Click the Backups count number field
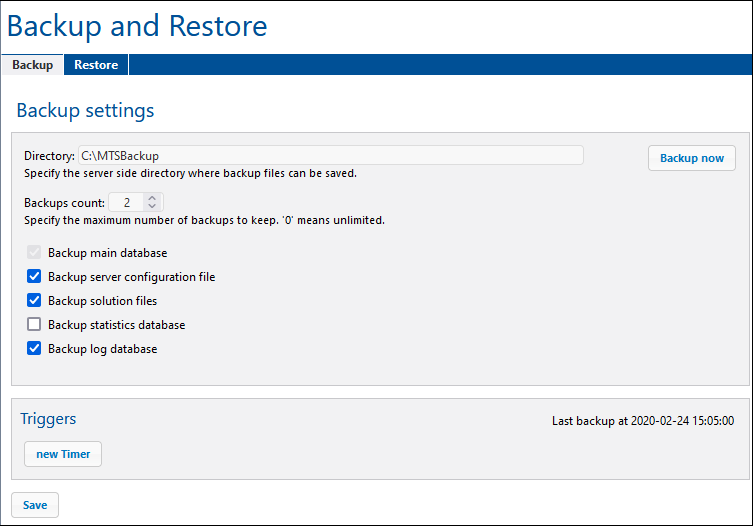The image size is (753, 526). click(127, 202)
